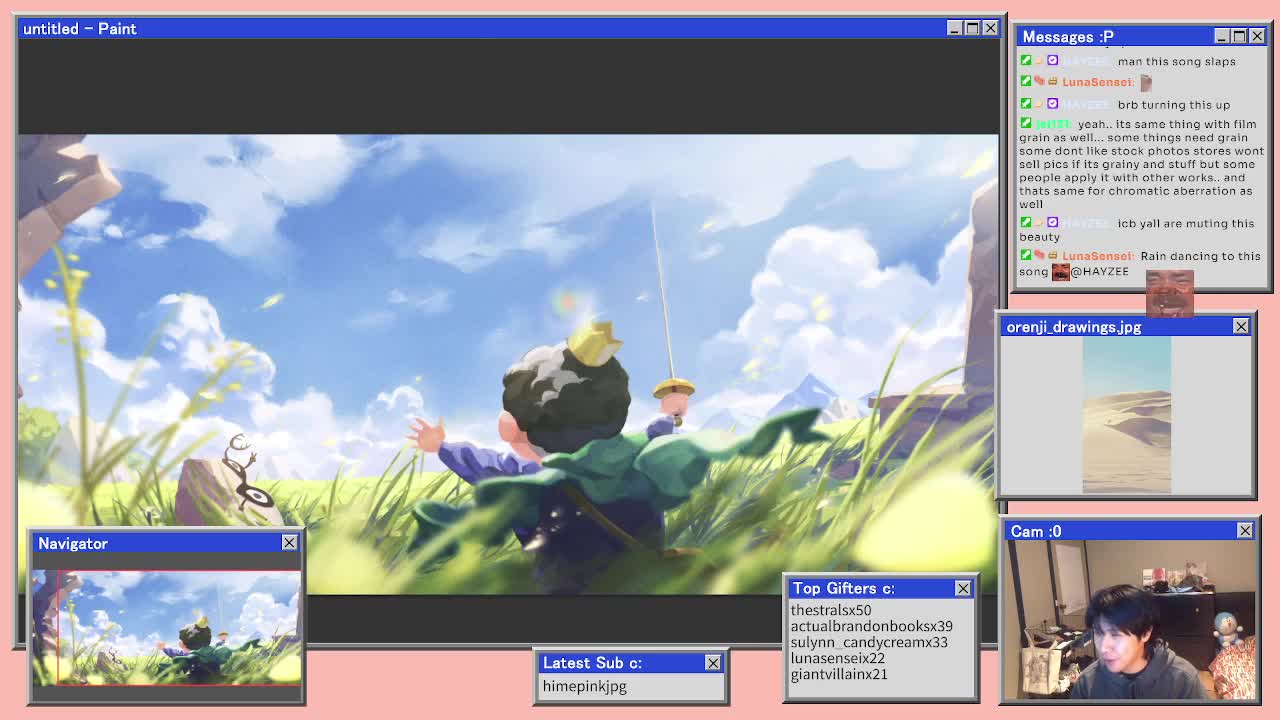Image resolution: width=1280 pixels, height=720 pixels.
Task: Click the message 'man this song slaps'
Action: tap(1177, 61)
